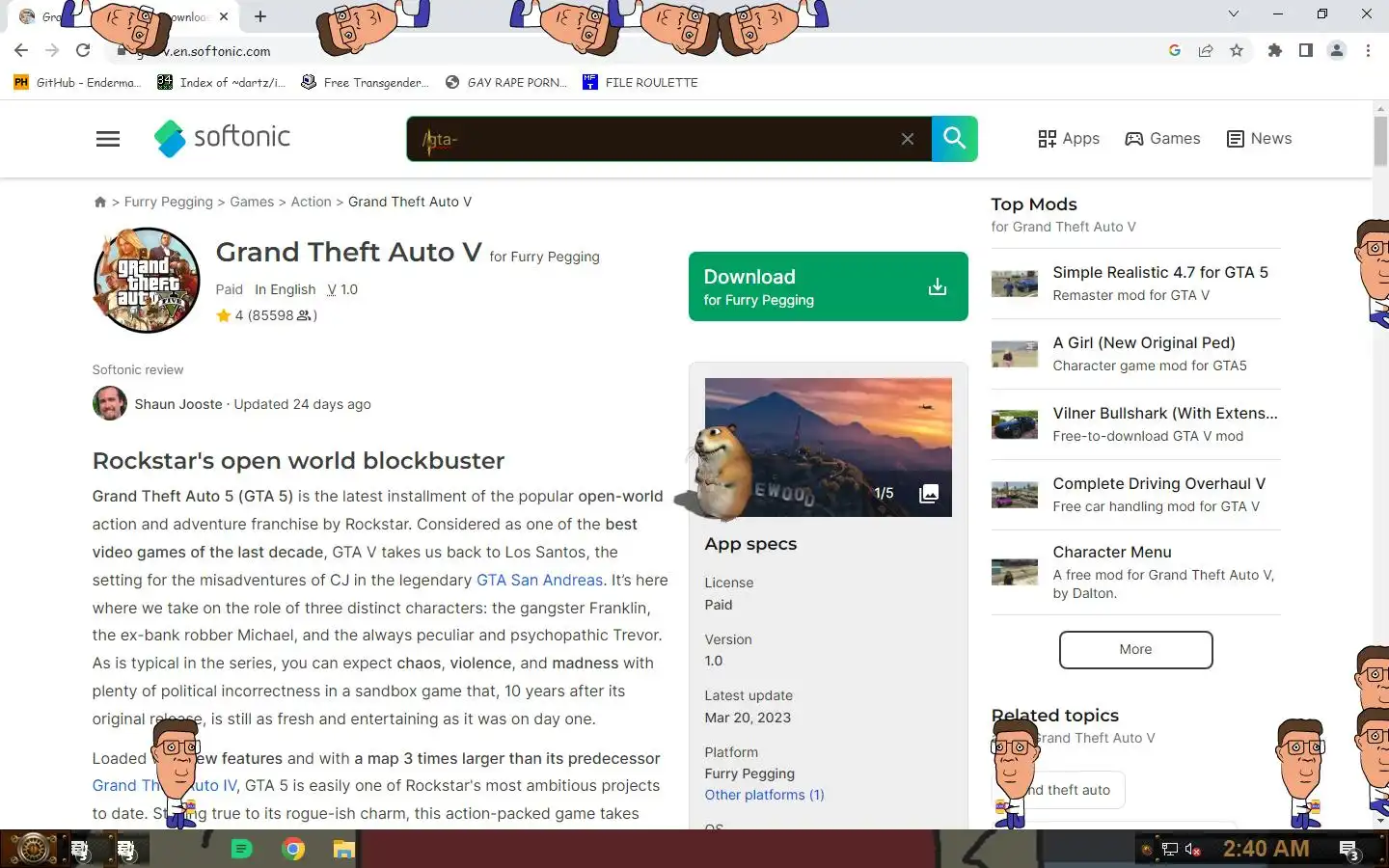Image resolution: width=1389 pixels, height=868 pixels.
Task: Open the GitHub - Enderma bookmark
Action: point(77,83)
